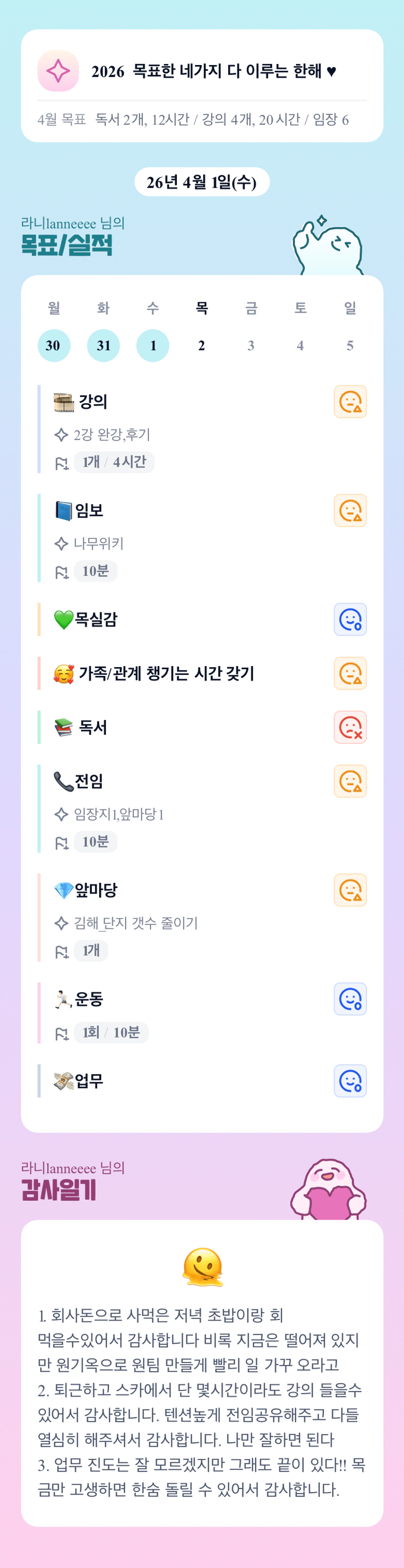Click the melting face emoji in 감사일기
404x1568 pixels.
coord(203,1267)
